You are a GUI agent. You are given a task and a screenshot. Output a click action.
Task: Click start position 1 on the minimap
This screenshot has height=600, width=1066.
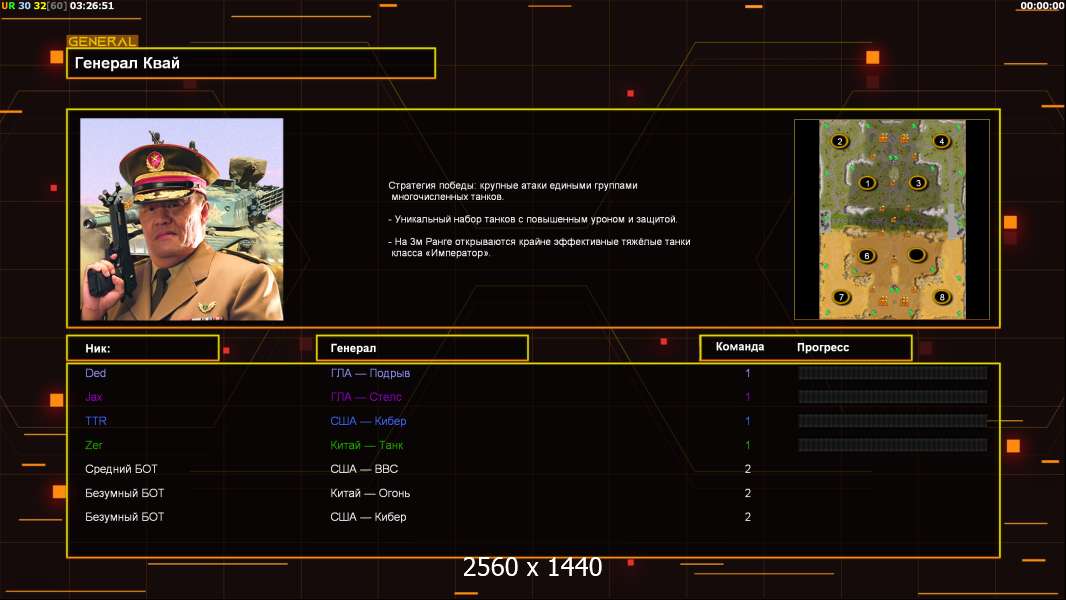point(867,183)
